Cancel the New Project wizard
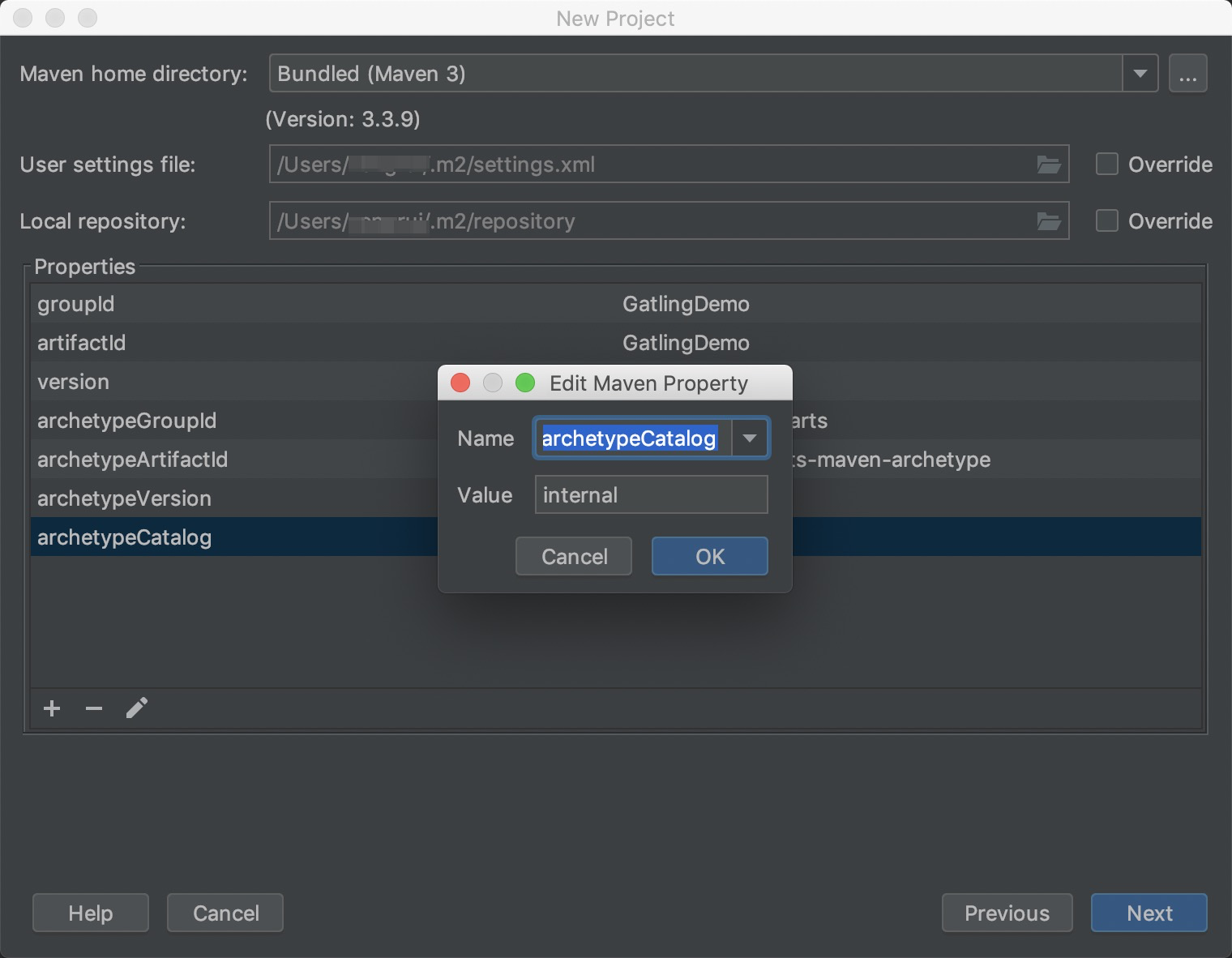This screenshot has width=1232, height=958. pos(225,913)
